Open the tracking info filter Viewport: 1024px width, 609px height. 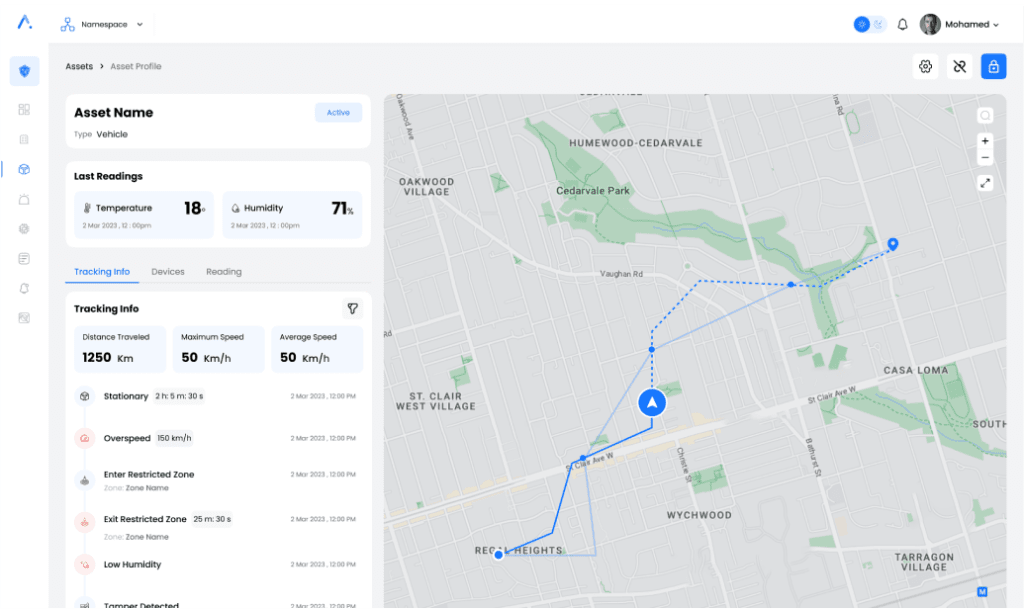click(x=352, y=309)
